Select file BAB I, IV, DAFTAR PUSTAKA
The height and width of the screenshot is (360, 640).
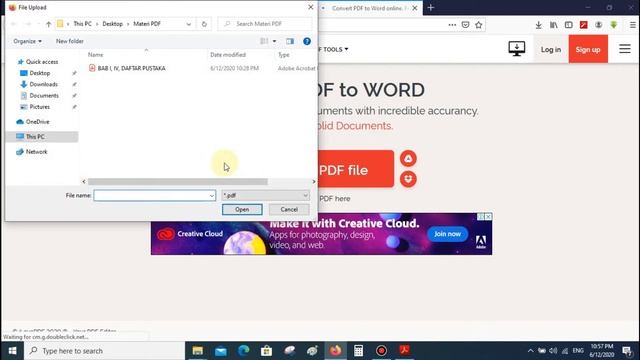tap(132, 68)
